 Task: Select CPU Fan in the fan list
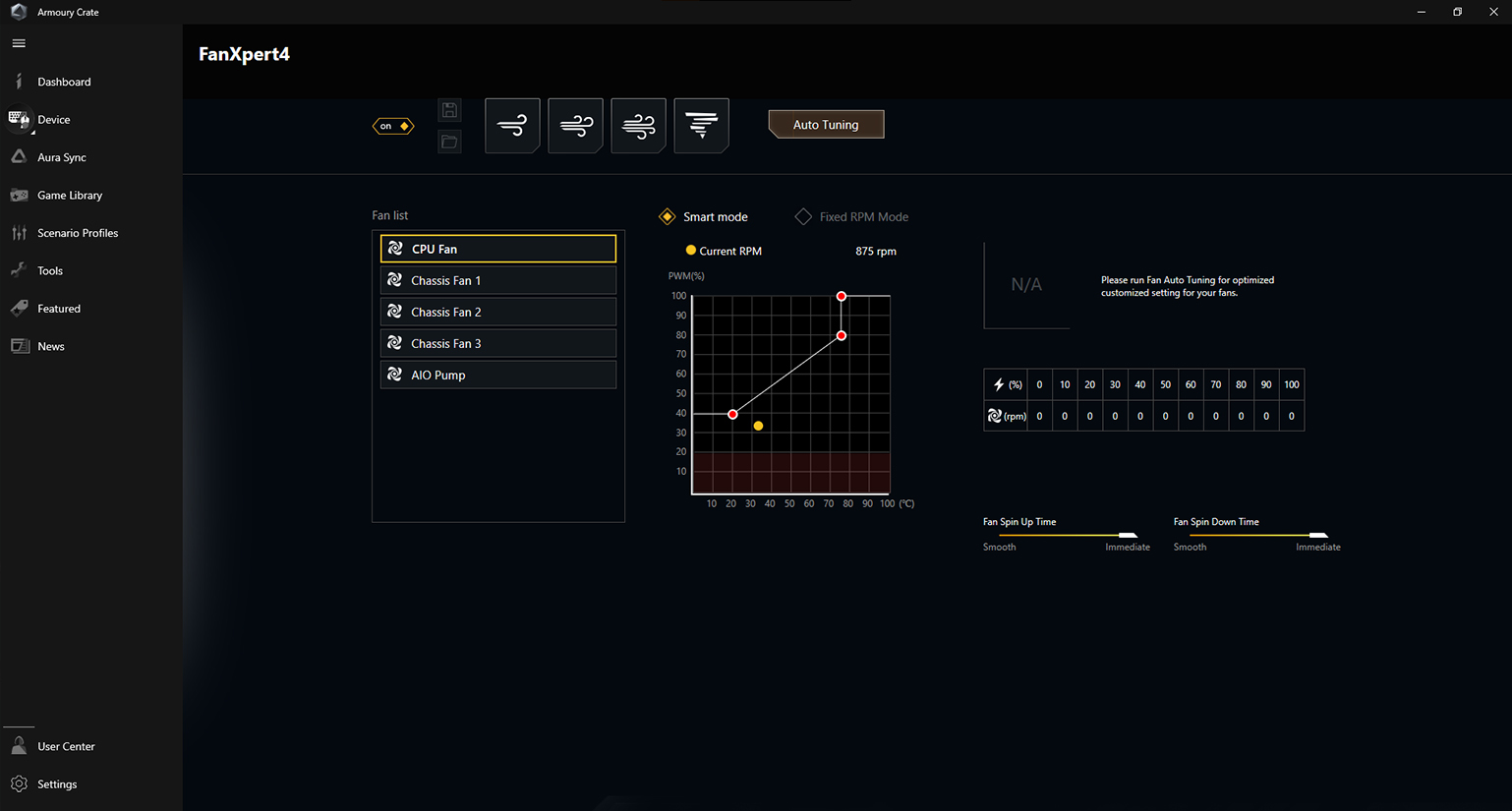pos(498,249)
